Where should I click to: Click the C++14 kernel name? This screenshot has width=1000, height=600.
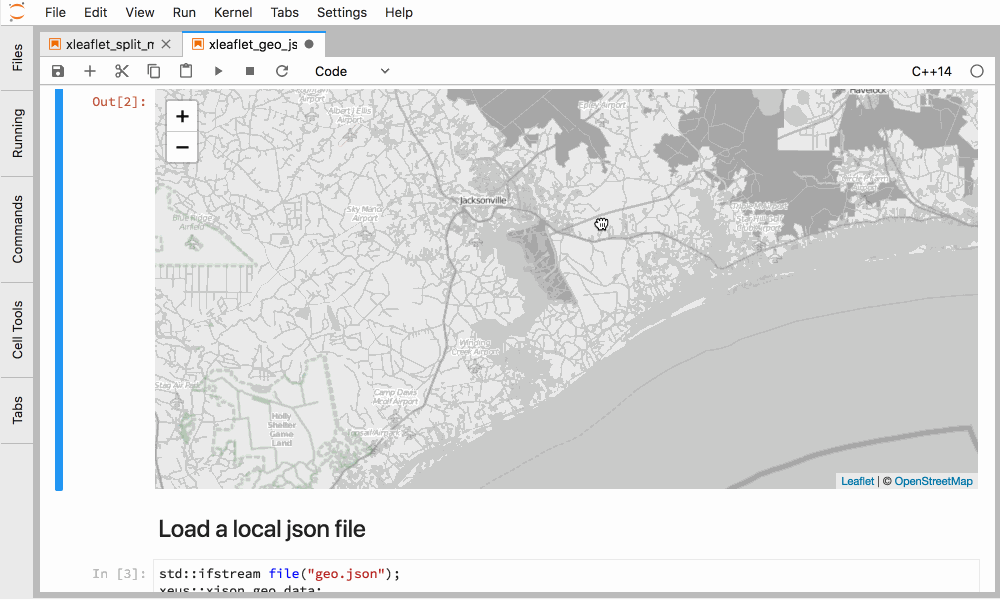tap(931, 71)
